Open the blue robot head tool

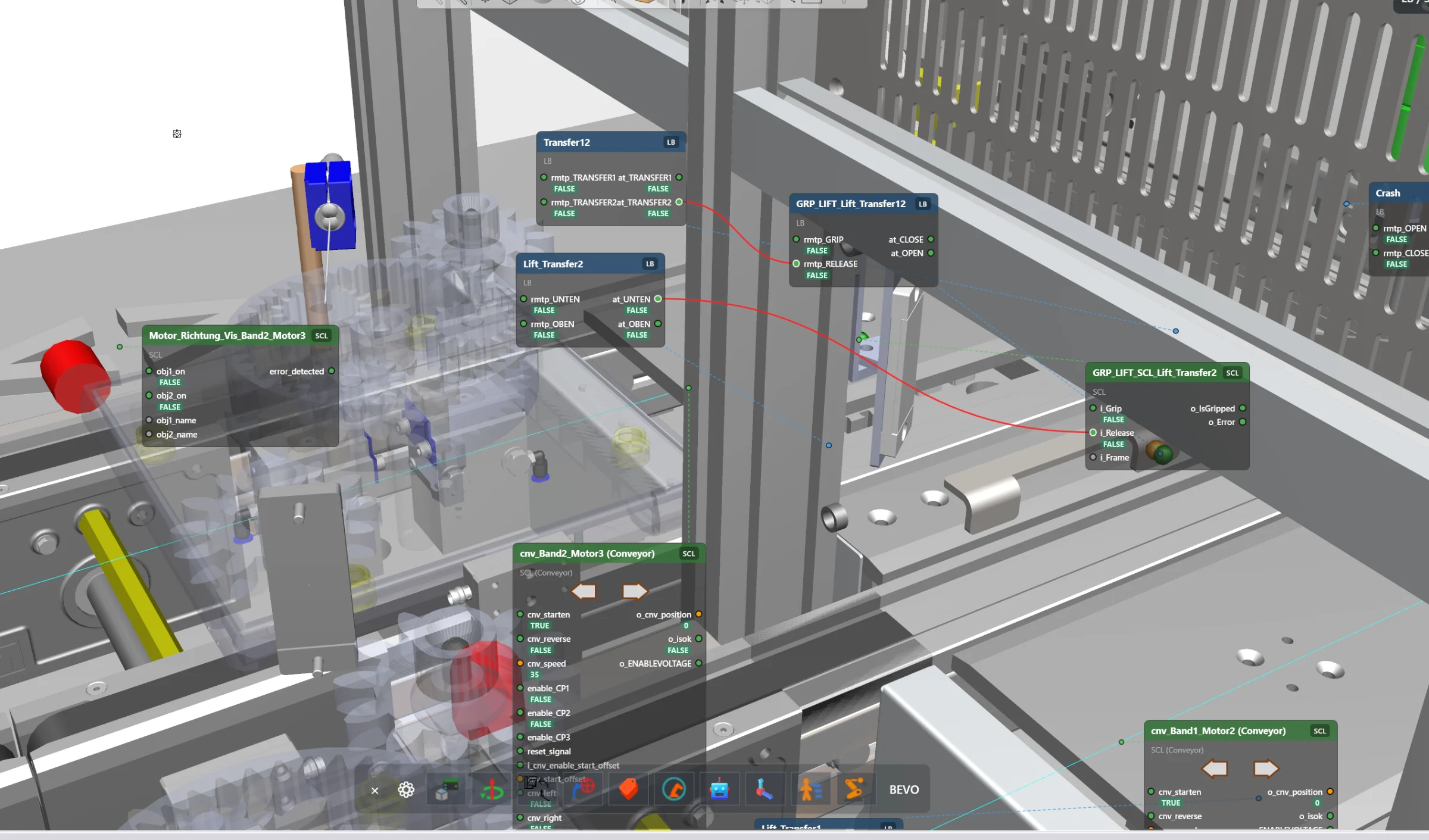point(720,790)
